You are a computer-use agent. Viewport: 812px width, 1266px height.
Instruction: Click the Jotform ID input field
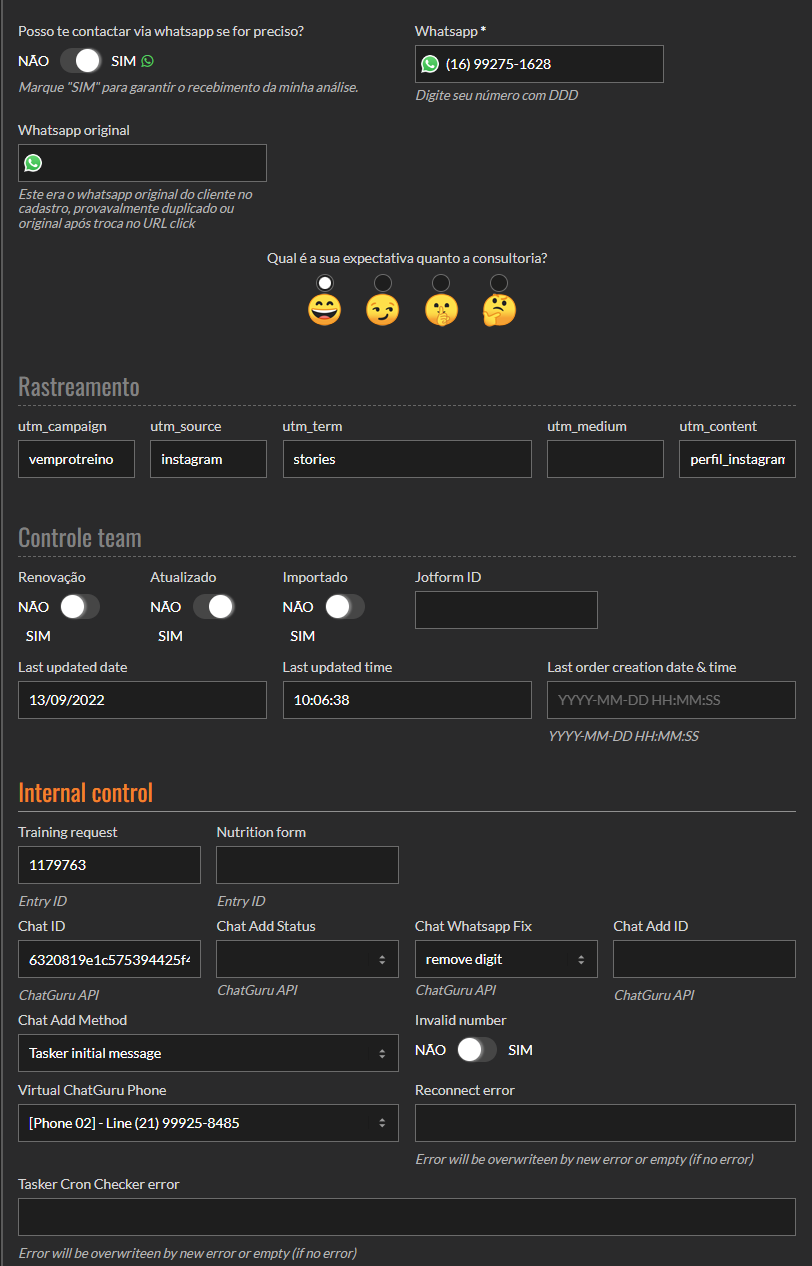click(x=506, y=610)
